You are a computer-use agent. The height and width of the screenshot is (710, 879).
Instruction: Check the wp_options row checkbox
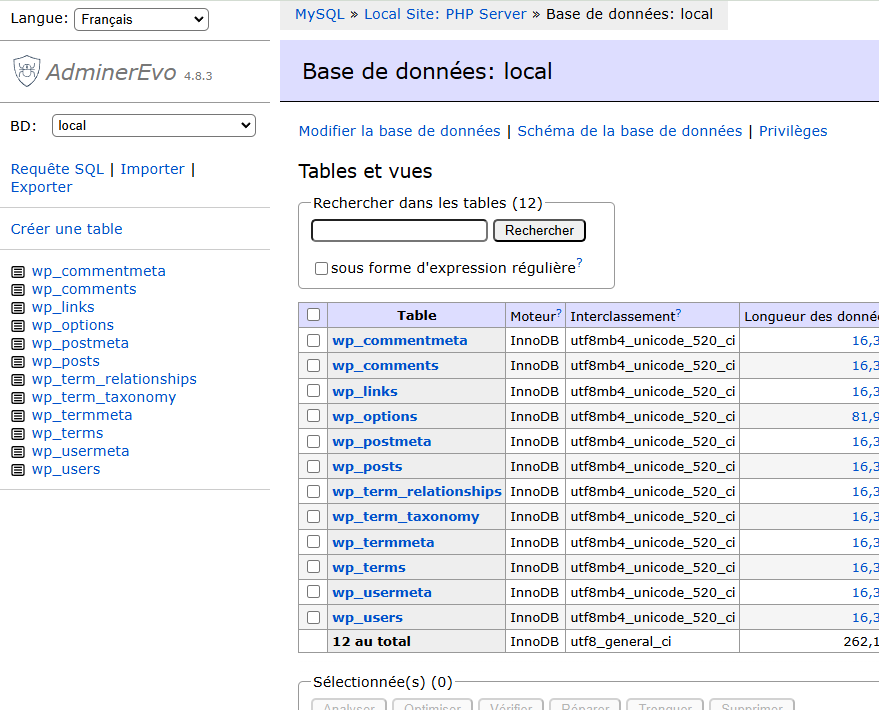[x=314, y=416]
